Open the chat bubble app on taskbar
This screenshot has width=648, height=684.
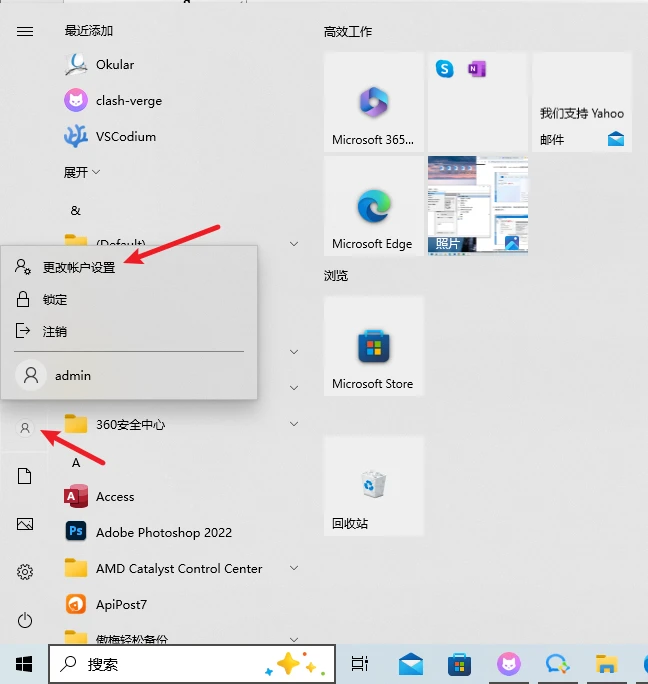click(x=557, y=664)
